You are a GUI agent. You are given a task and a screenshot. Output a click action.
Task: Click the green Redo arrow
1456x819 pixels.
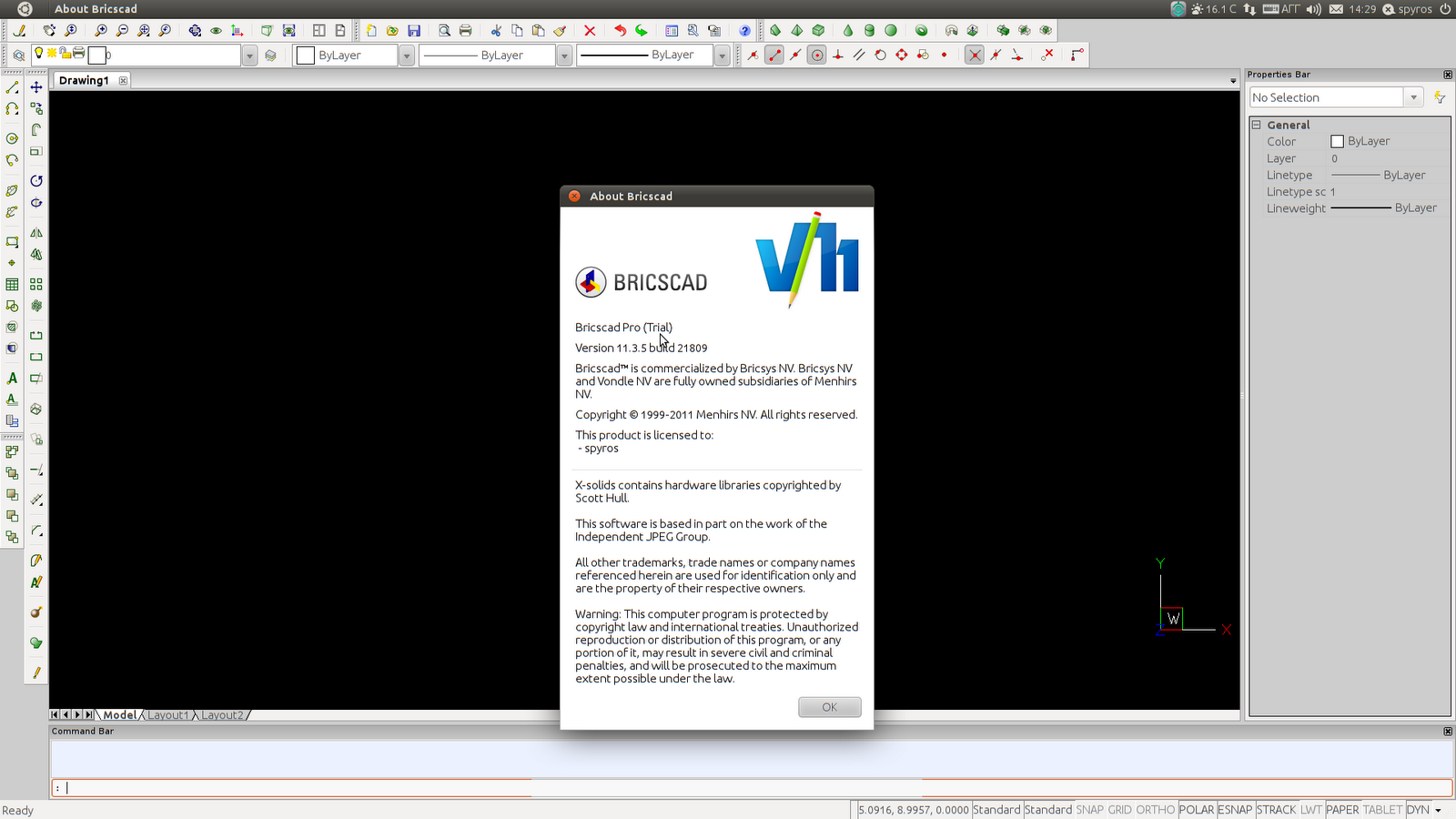coord(642,30)
